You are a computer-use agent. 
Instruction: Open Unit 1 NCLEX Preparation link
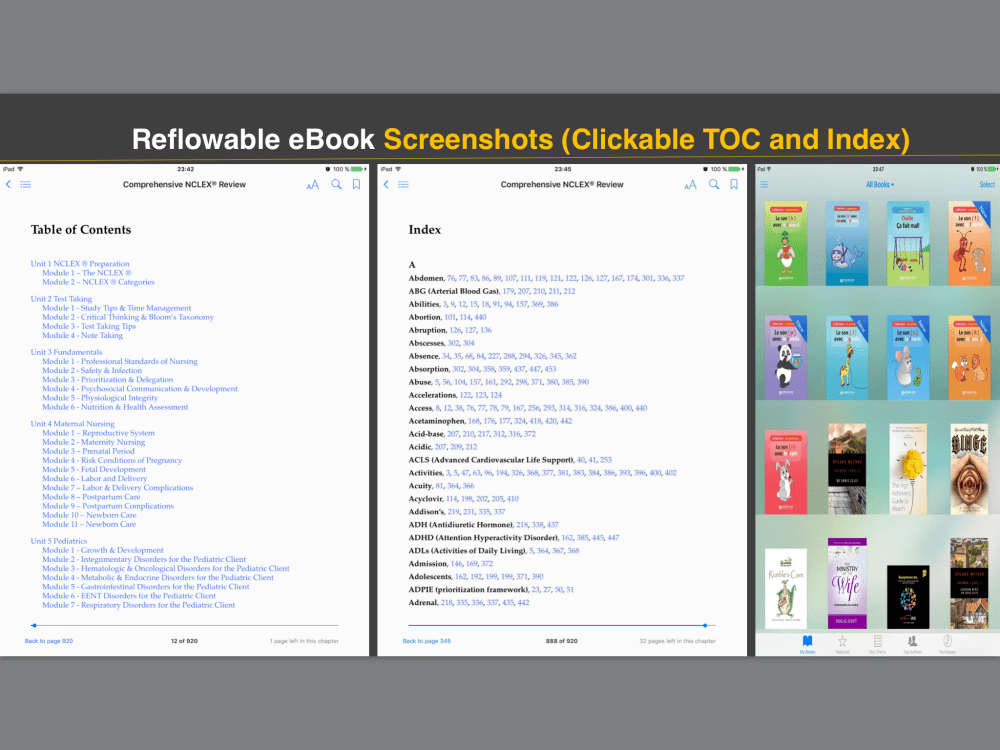pos(80,263)
